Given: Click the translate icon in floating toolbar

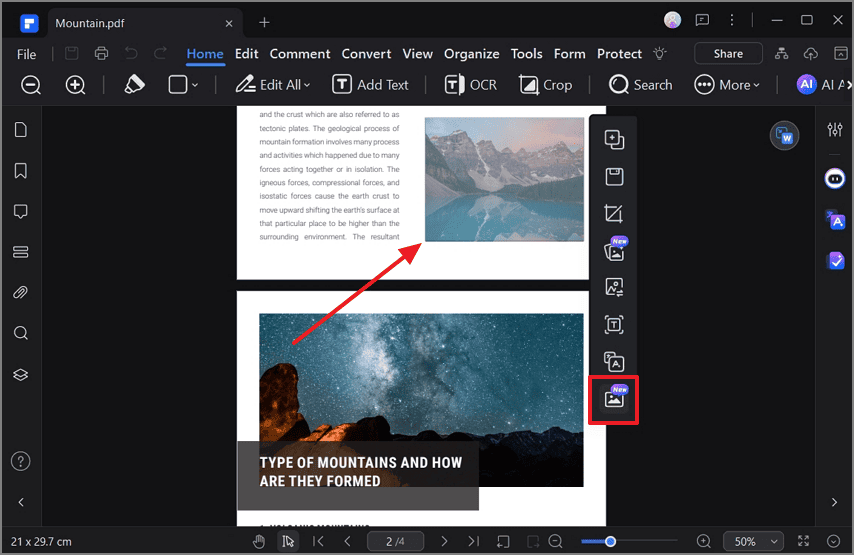Looking at the screenshot, I should pyautogui.click(x=614, y=362).
